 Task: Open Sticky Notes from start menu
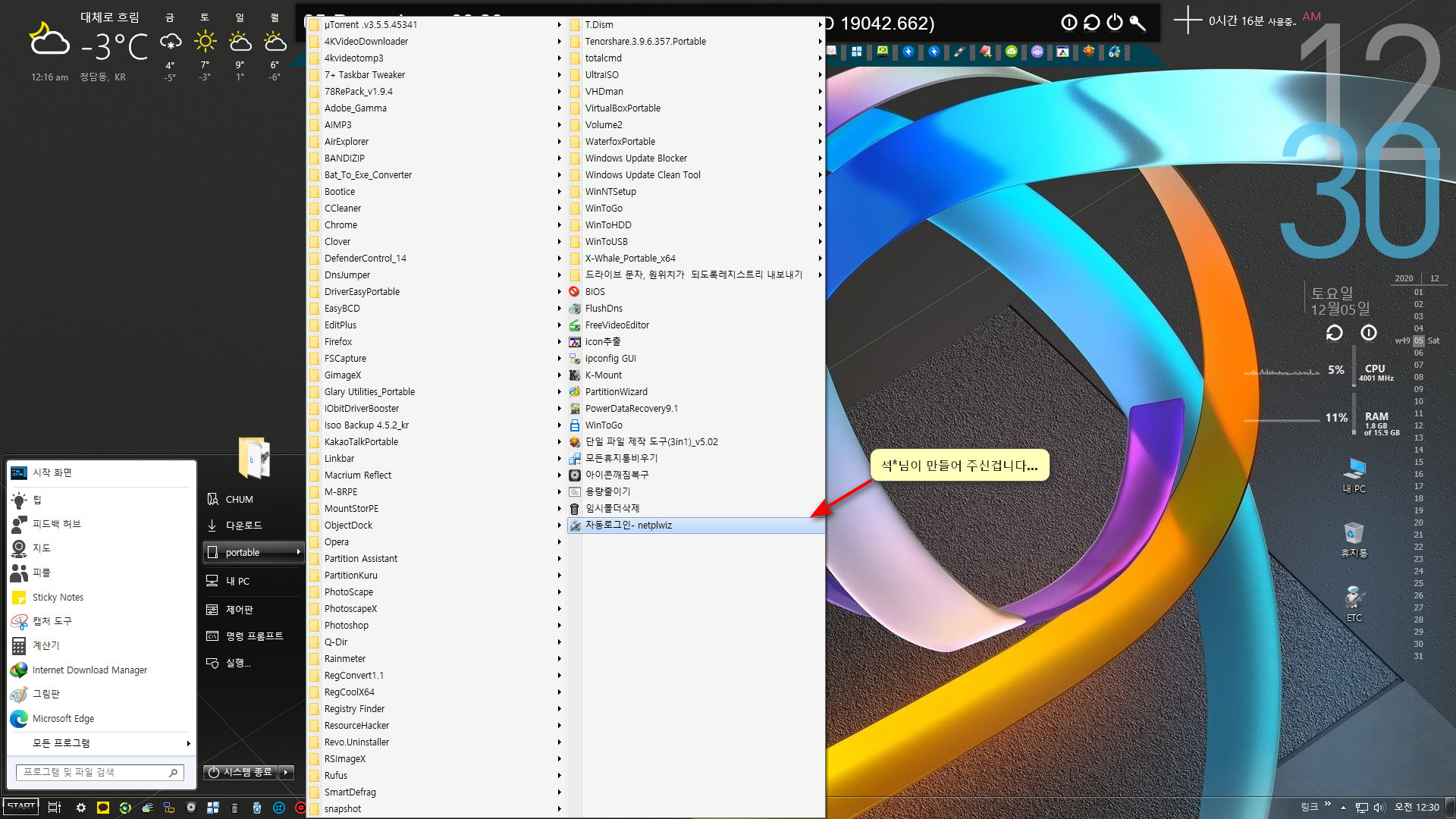pyautogui.click(x=100, y=598)
